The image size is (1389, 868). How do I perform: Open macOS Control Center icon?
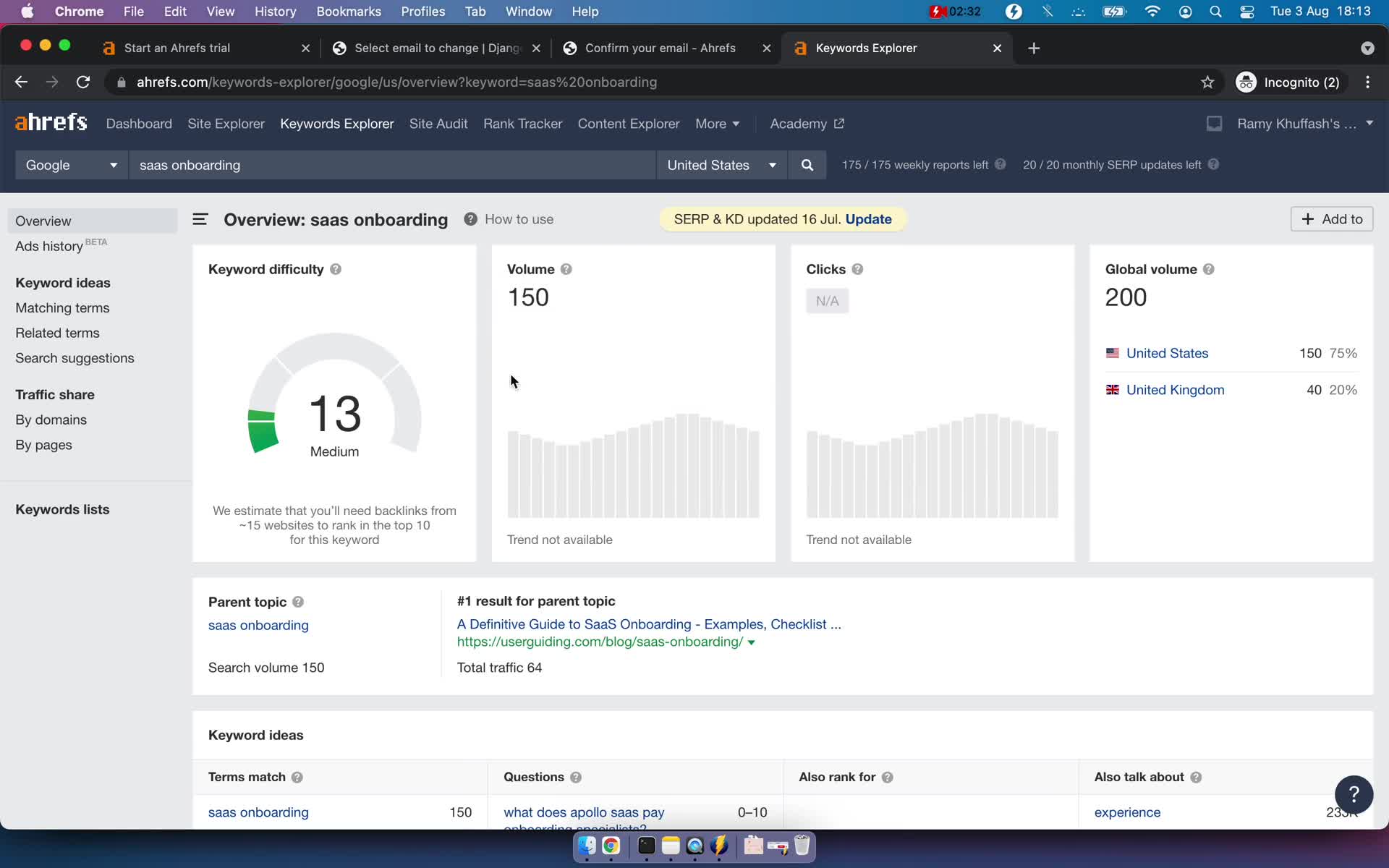pyautogui.click(x=1247, y=12)
